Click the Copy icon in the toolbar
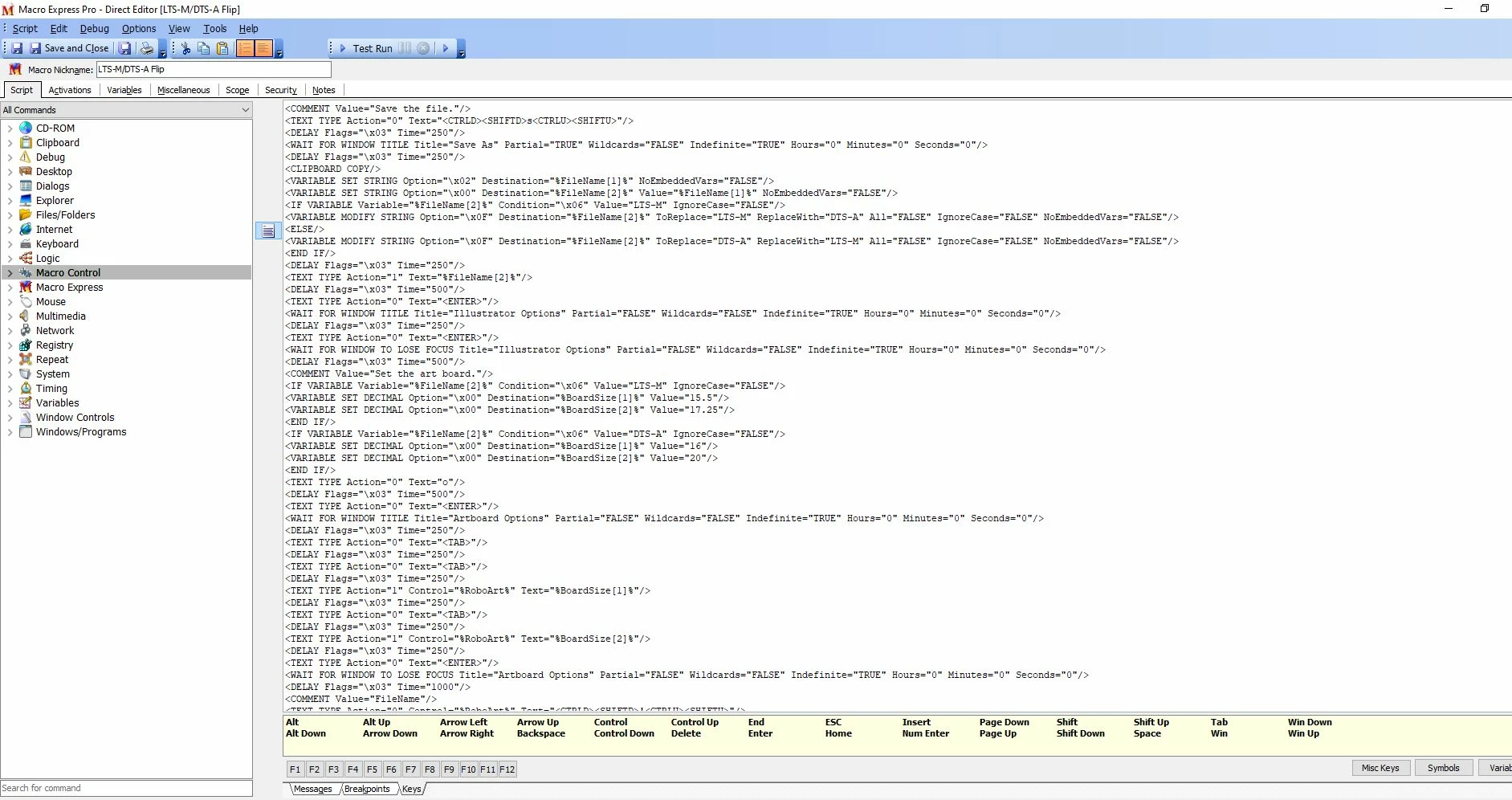This screenshot has height=800, width=1512. click(204, 48)
